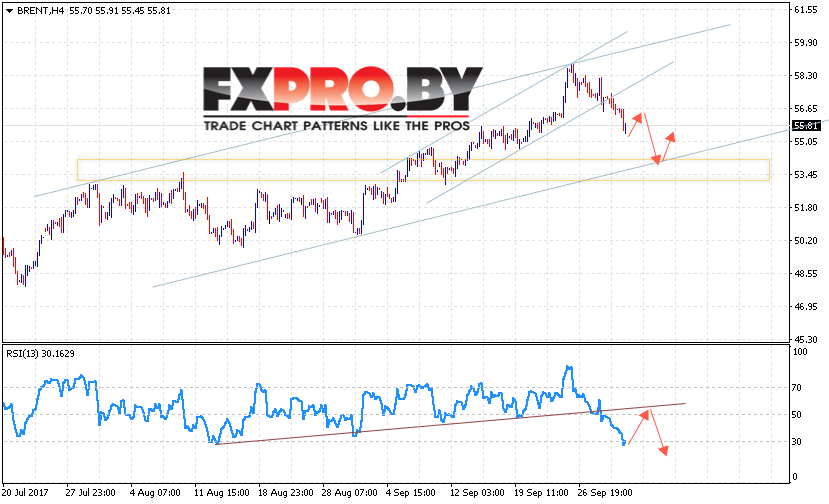Viewport: 829px width, 504px height.
Task: Select the RSI(13) 30.1629 indicator label
Action: pyautogui.click(x=40, y=354)
